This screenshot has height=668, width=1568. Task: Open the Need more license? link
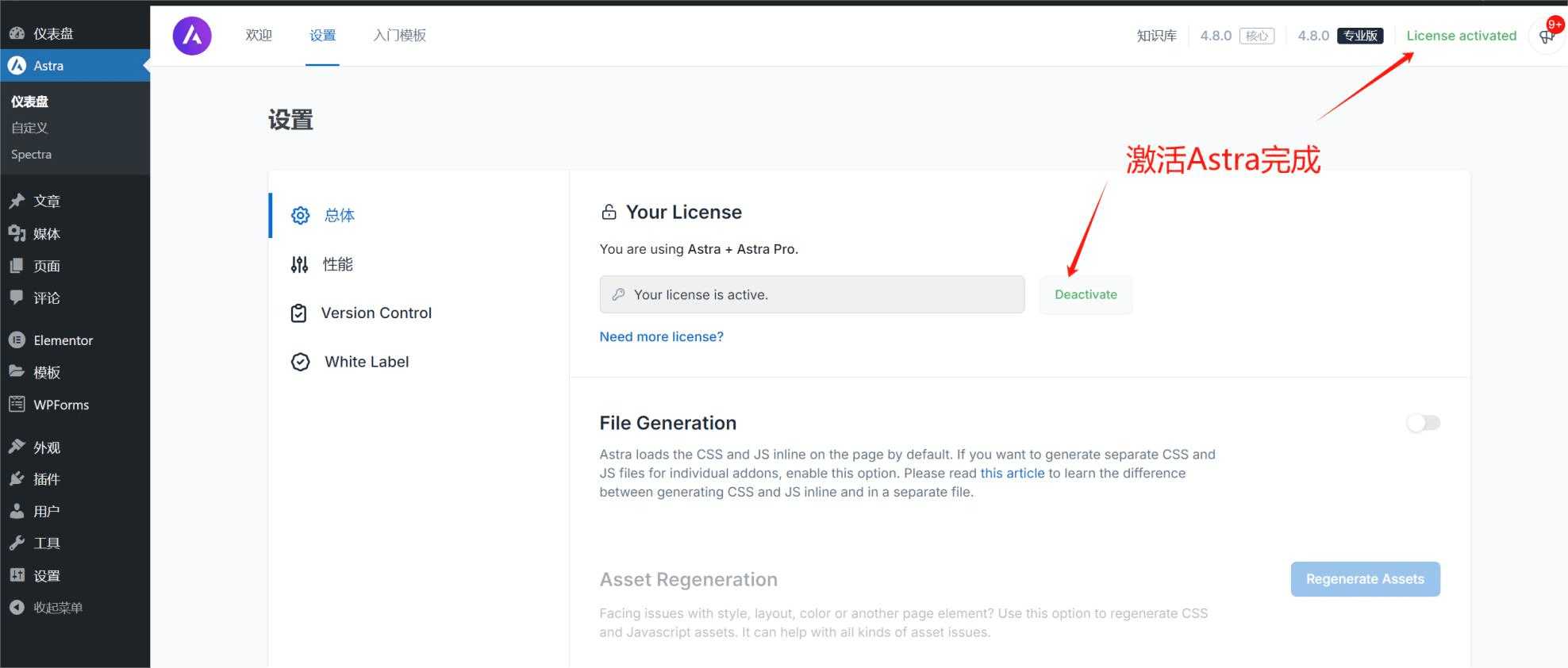point(661,336)
